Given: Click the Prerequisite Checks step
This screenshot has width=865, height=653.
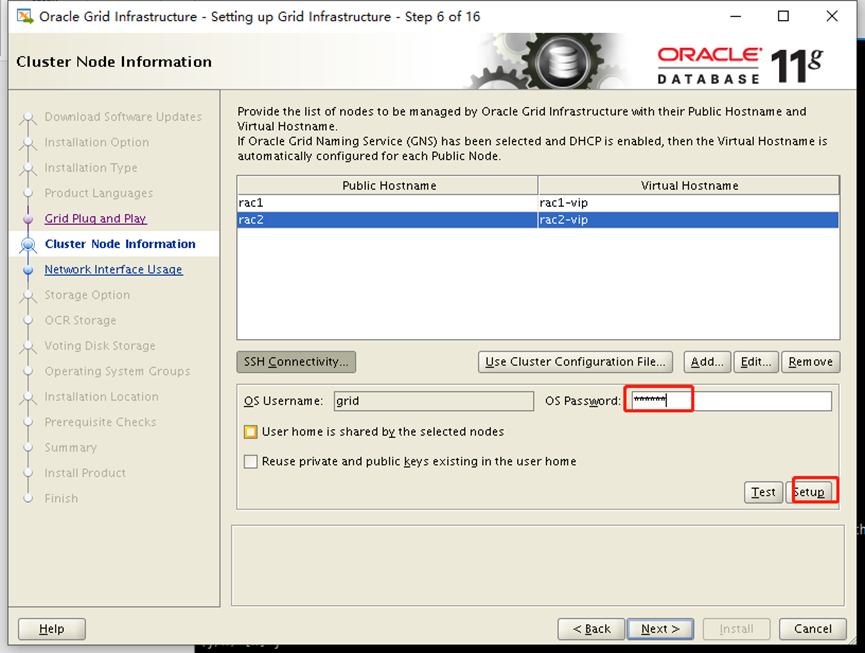Looking at the screenshot, I should tap(100, 422).
